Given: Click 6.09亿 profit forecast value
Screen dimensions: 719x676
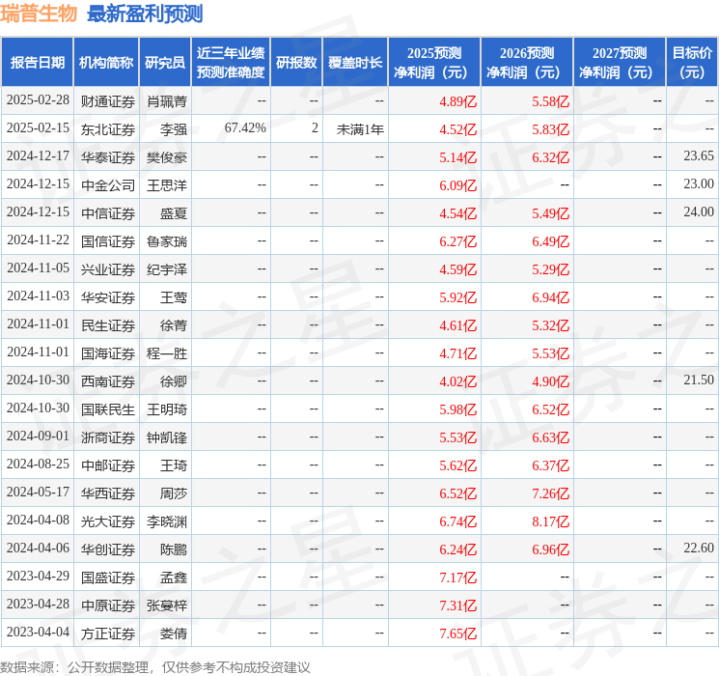Looking at the screenshot, I should point(458,186).
